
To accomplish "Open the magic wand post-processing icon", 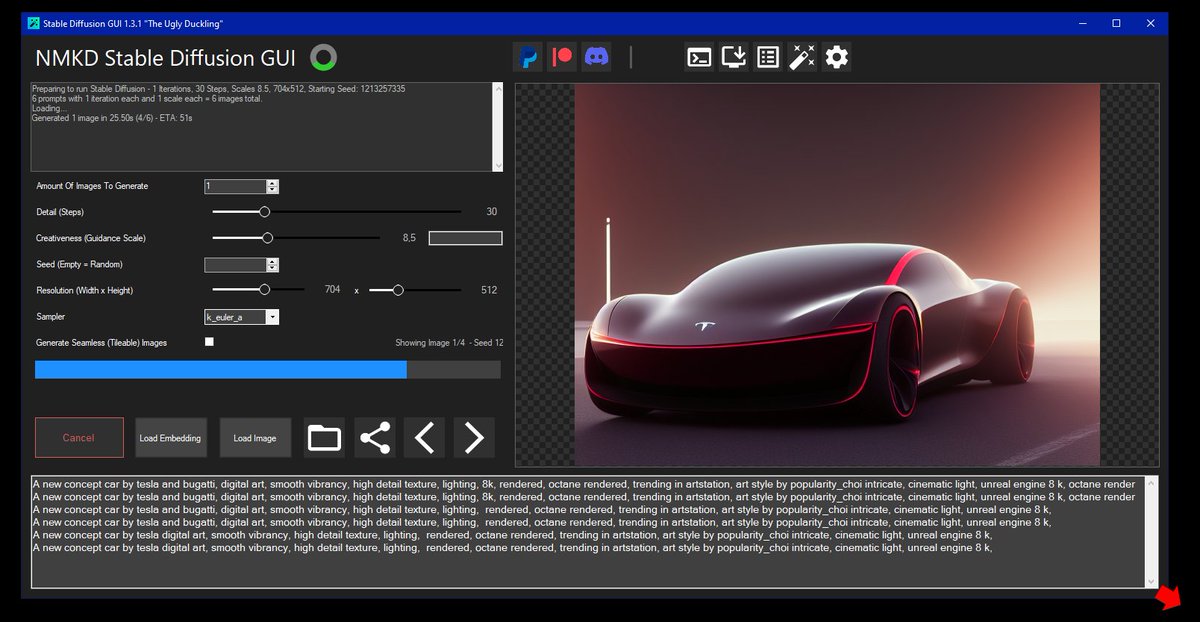I will pyautogui.click(x=802, y=57).
